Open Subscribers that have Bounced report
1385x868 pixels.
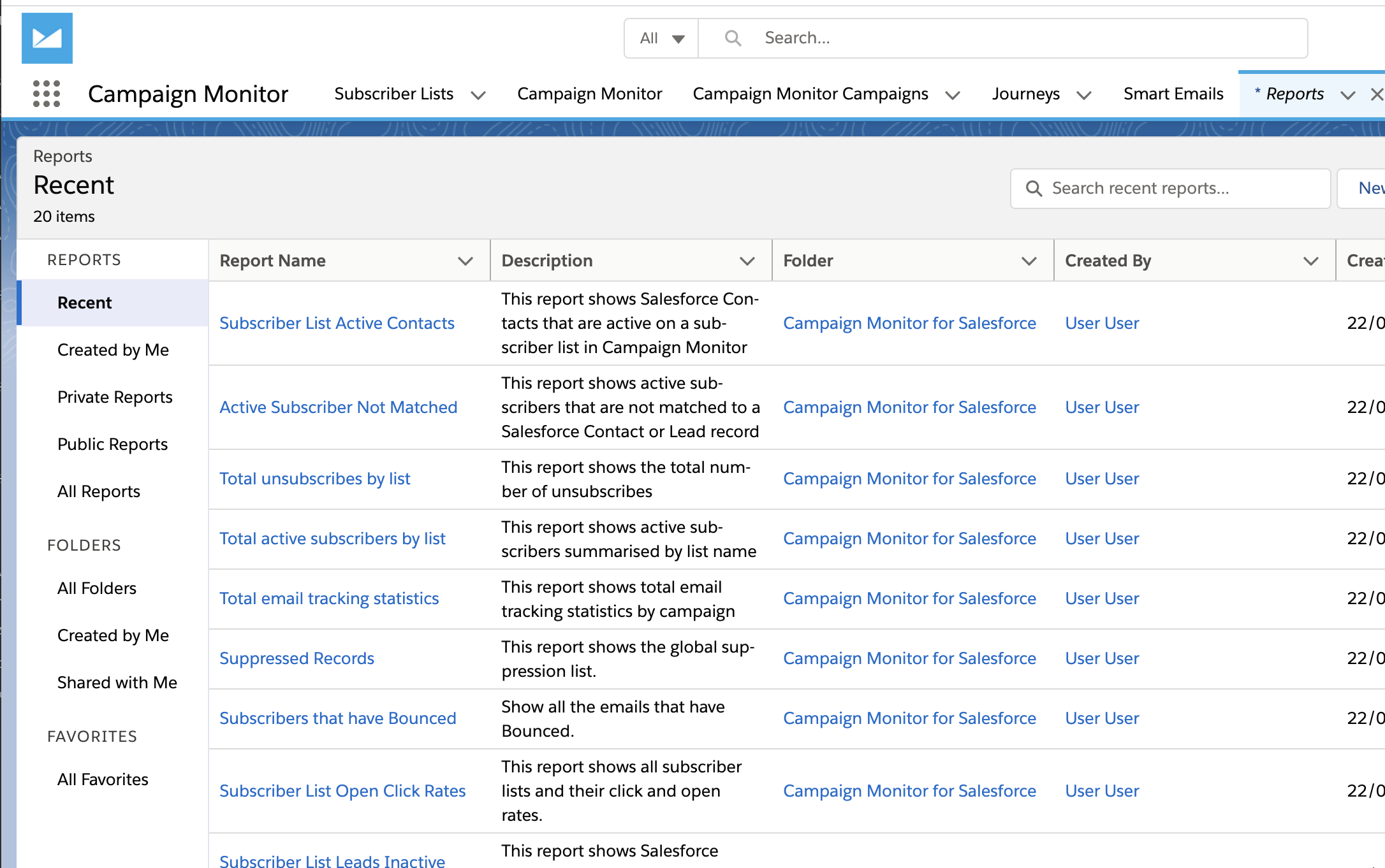[x=338, y=718]
